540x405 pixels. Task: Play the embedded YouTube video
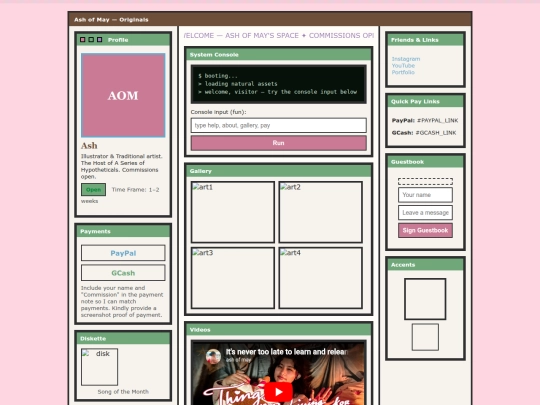point(279,392)
